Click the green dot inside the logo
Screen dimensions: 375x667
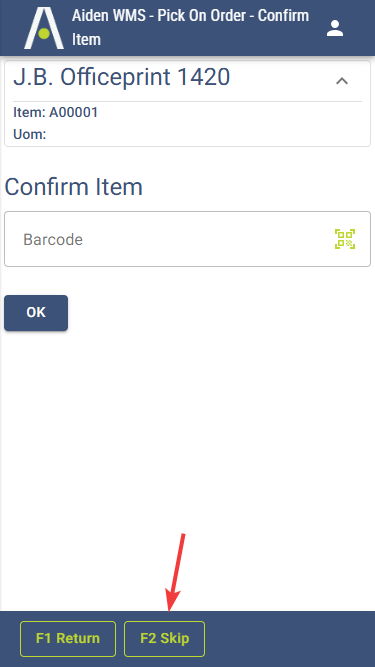44,33
